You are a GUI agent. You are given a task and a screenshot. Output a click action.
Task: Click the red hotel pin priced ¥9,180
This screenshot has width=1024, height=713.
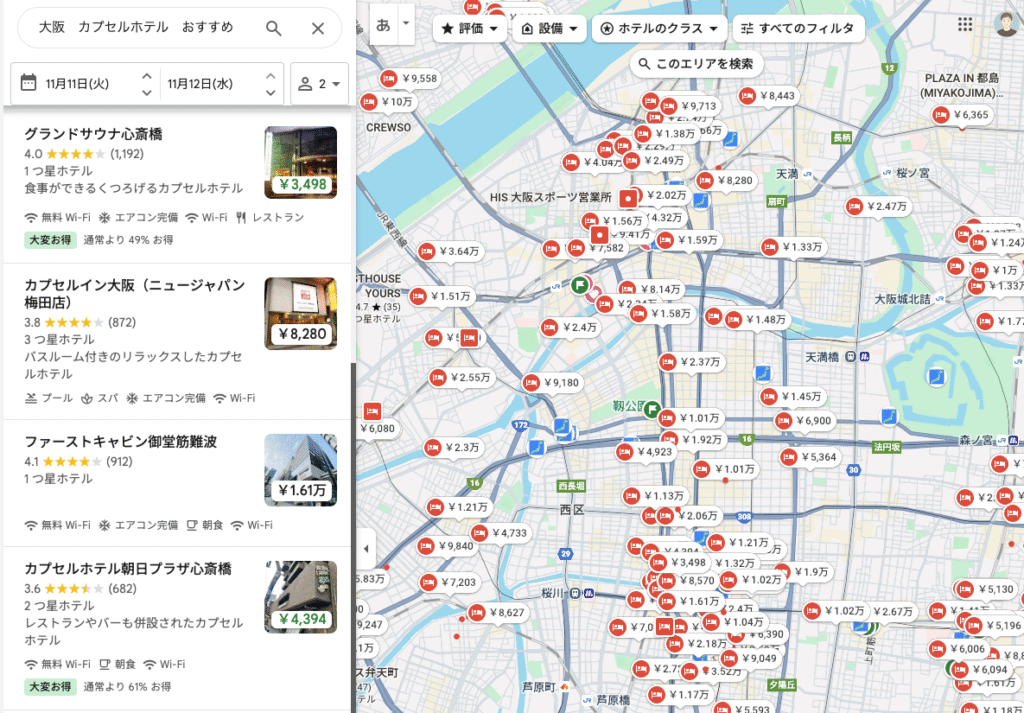(531, 381)
